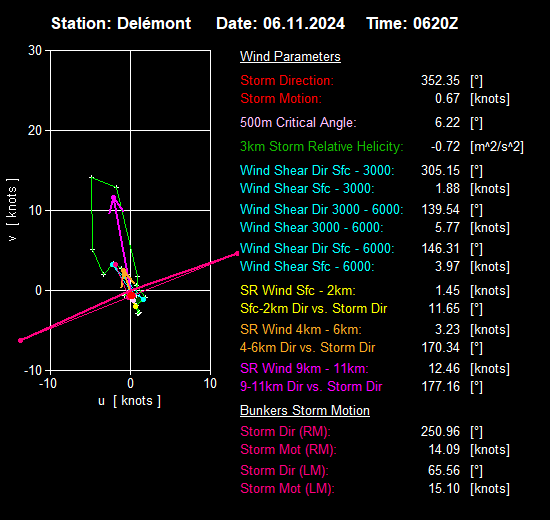Click the Date: 06.11.2024 text
The height and width of the screenshot is (520, 550).
(x=280, y=24)
